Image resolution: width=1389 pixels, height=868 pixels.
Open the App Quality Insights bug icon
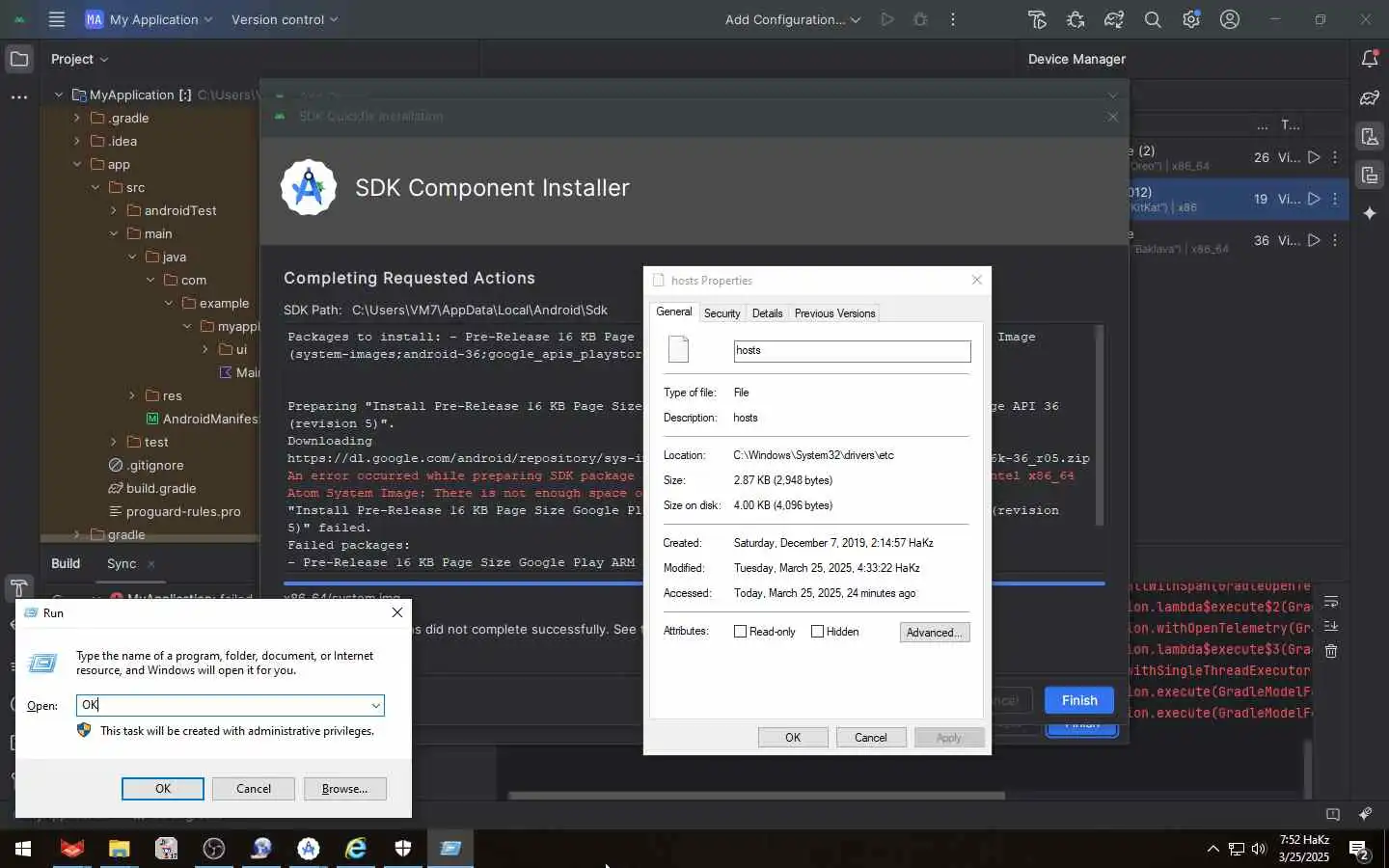(x=1076, y=19)
